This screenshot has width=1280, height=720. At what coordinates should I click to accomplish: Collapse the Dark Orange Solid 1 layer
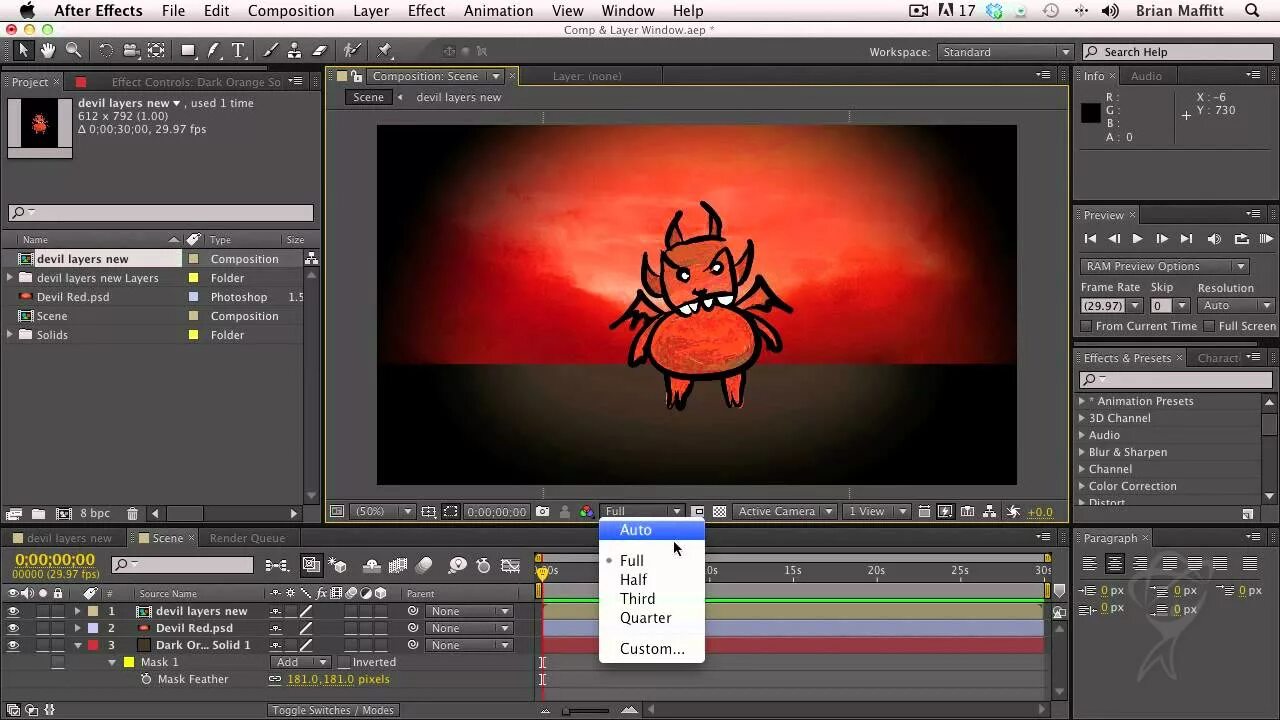(77, 645)
